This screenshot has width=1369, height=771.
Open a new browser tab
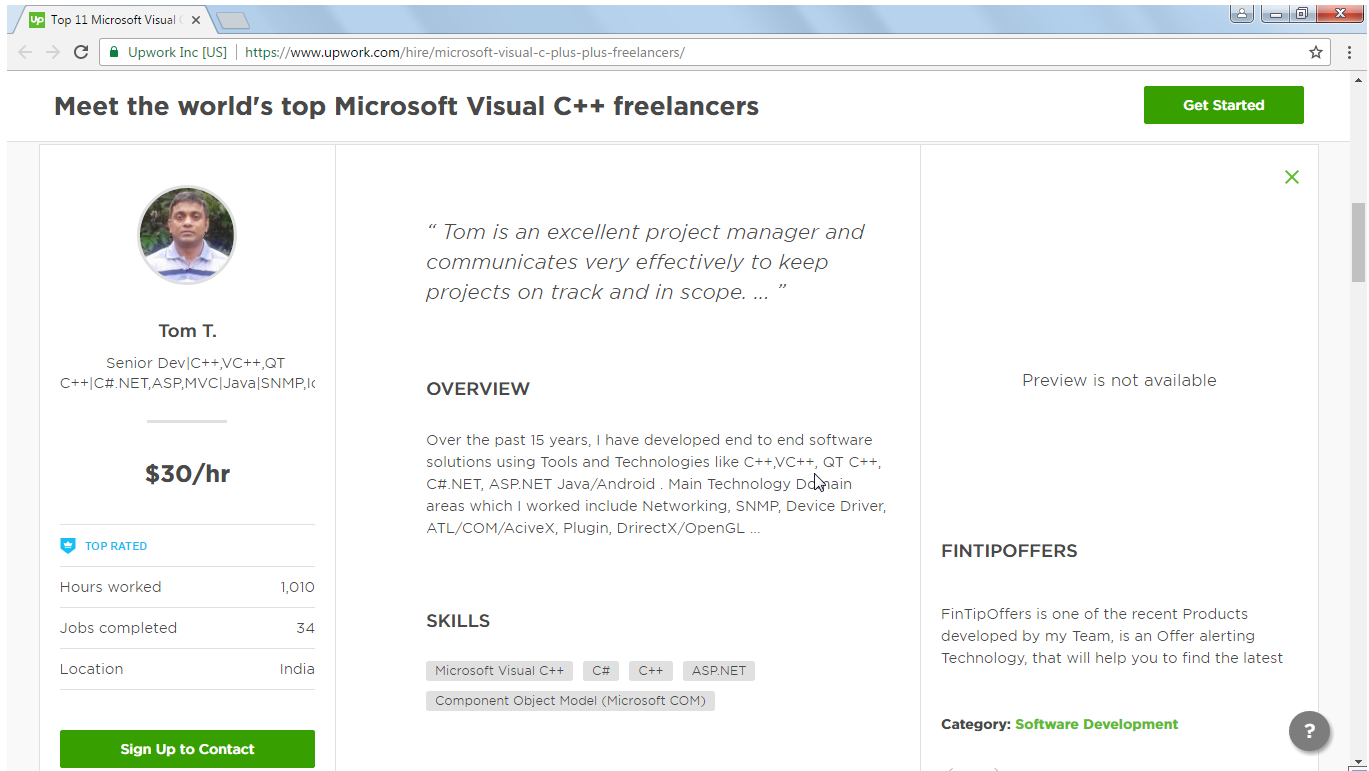pos(232,20)
